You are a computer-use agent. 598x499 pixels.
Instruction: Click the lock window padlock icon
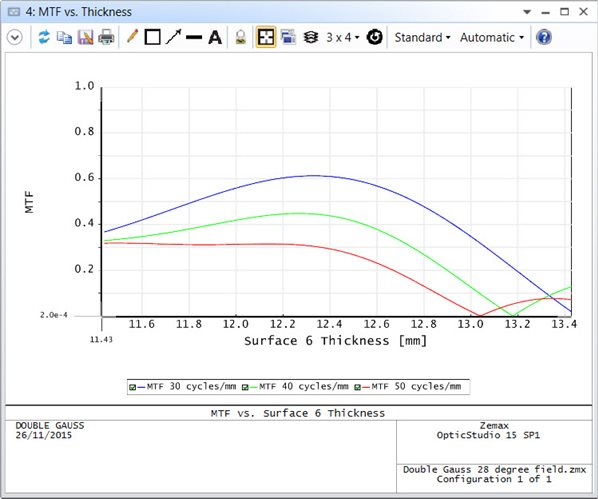[x=241, y=37]
